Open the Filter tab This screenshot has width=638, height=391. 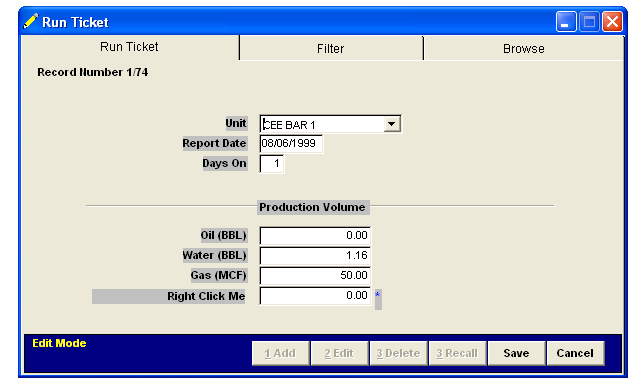point(331,48)
